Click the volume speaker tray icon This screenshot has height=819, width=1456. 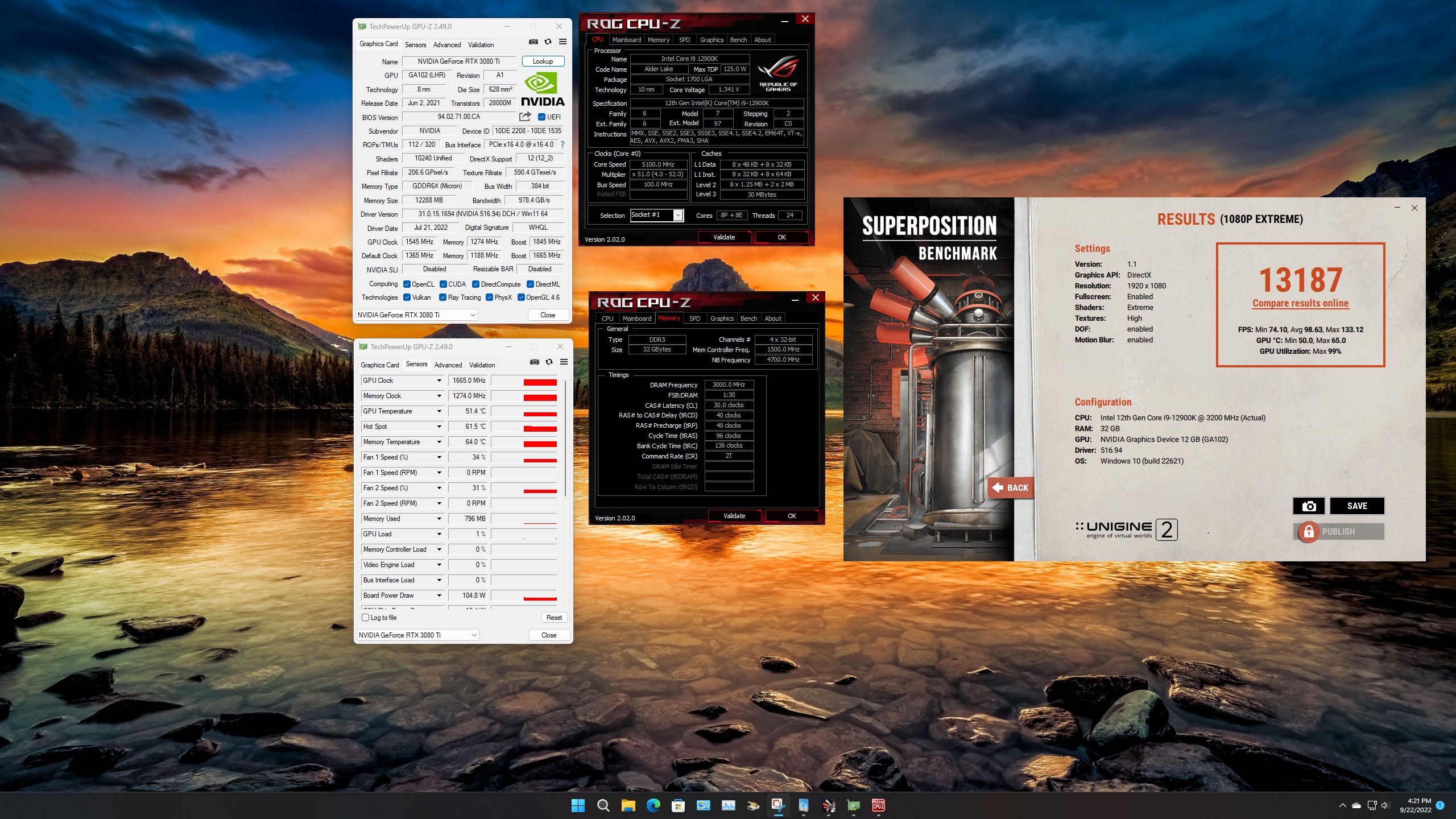(1384, 805)
